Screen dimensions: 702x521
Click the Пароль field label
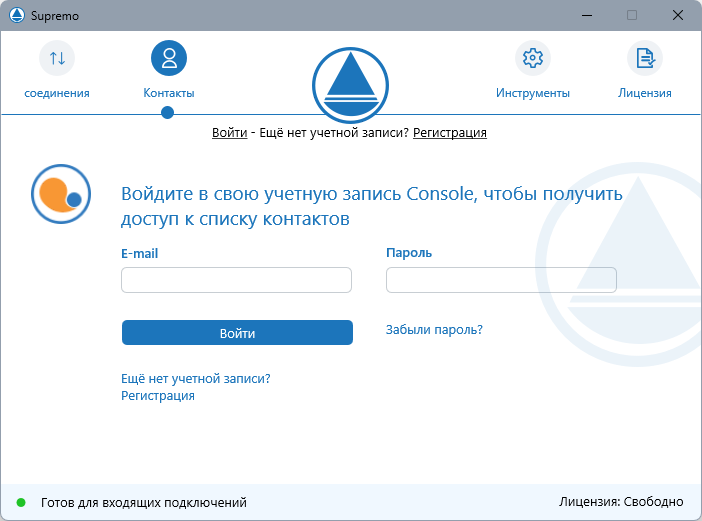[x=409, y=253]
